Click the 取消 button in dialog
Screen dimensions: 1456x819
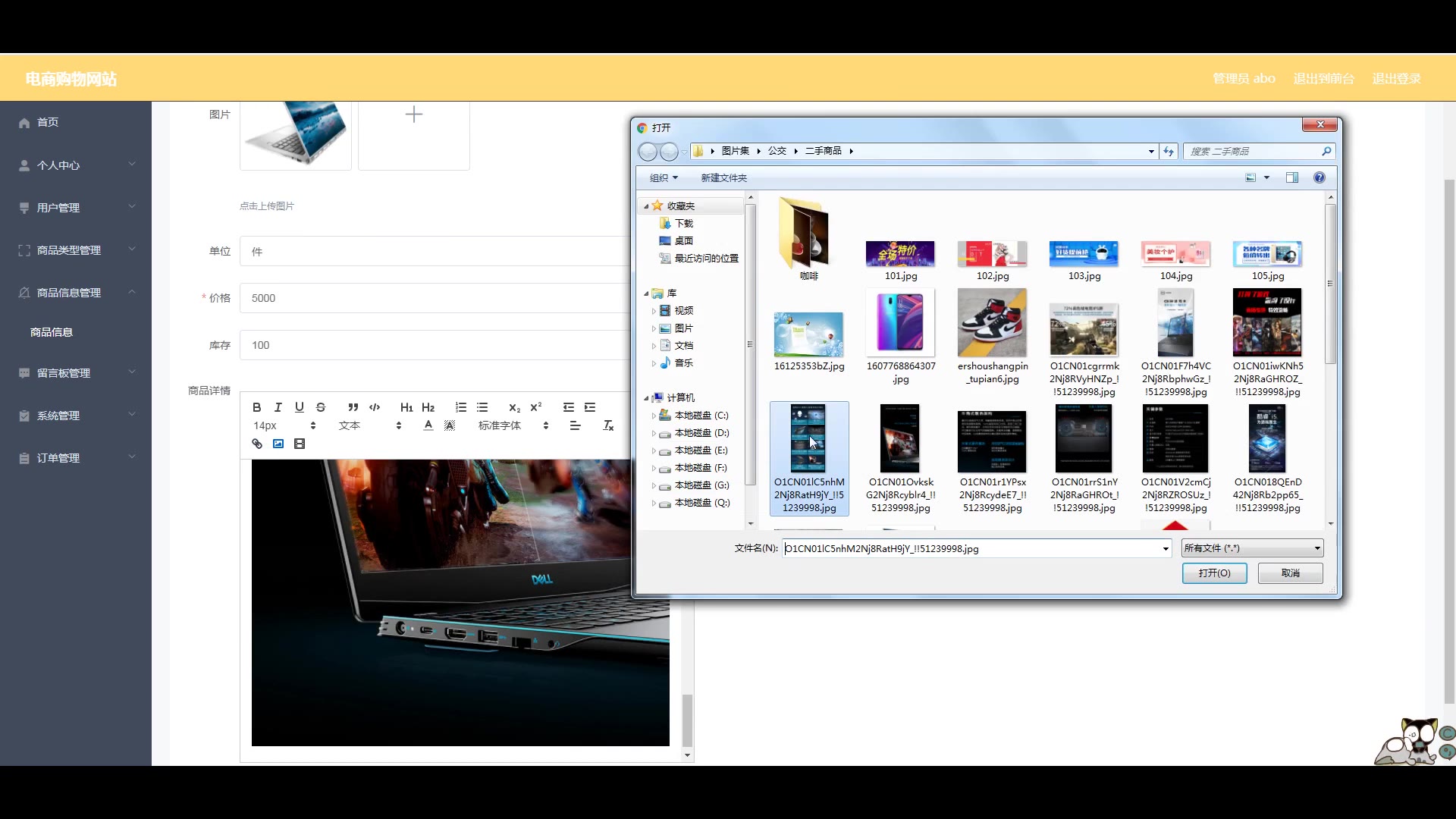[1290, 573]
